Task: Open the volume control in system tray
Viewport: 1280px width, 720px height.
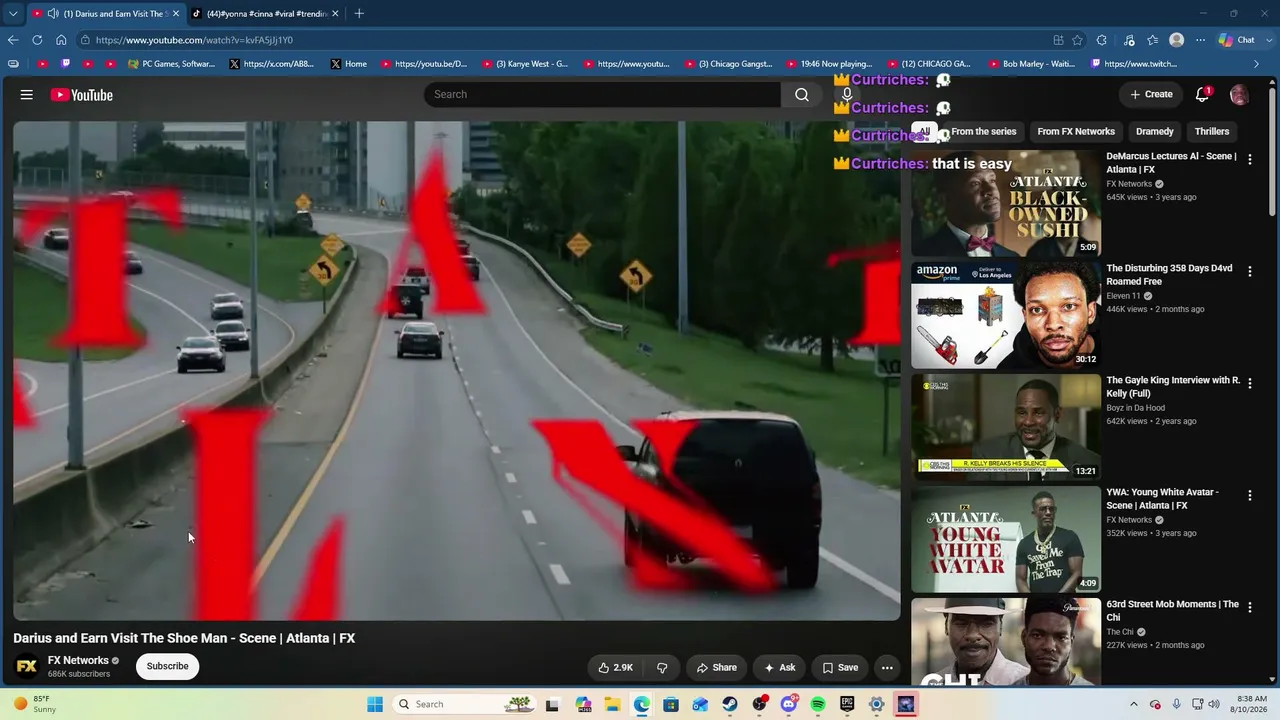Action: [1215, 704]
